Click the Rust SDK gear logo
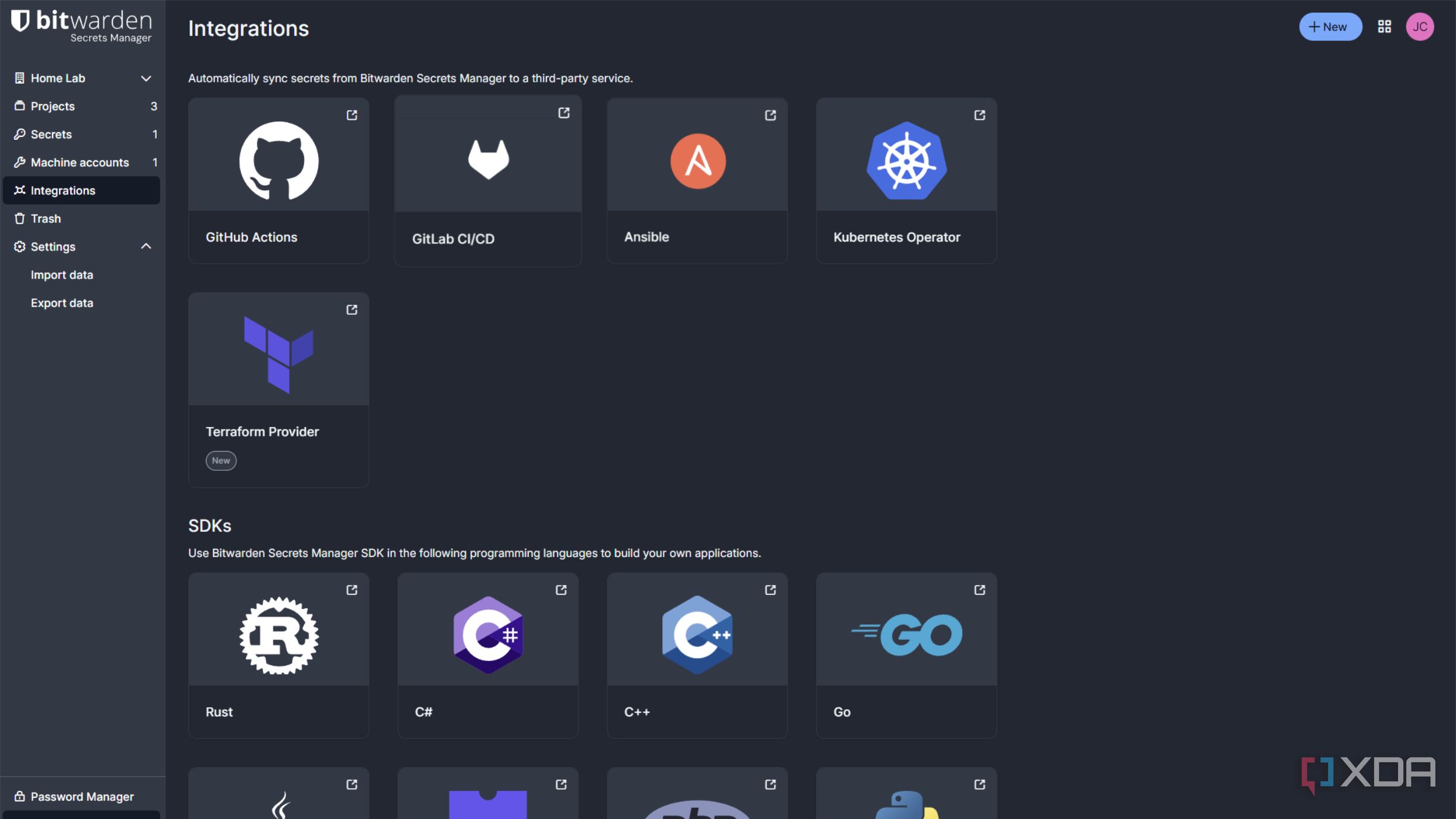Screen dimensions: 1456x819 [x=278, y=635]
